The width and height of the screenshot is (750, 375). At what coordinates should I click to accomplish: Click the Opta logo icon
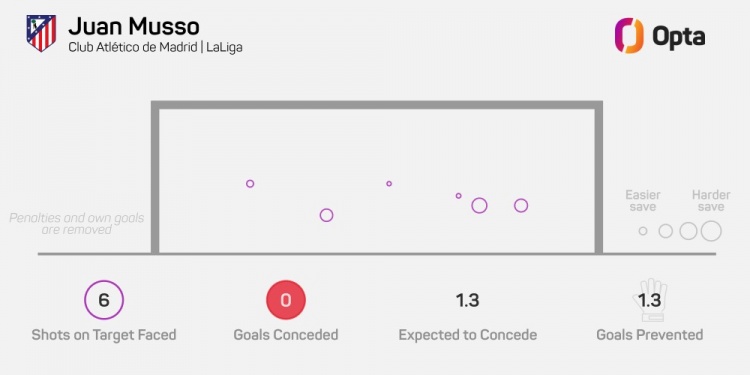point(629,35)
